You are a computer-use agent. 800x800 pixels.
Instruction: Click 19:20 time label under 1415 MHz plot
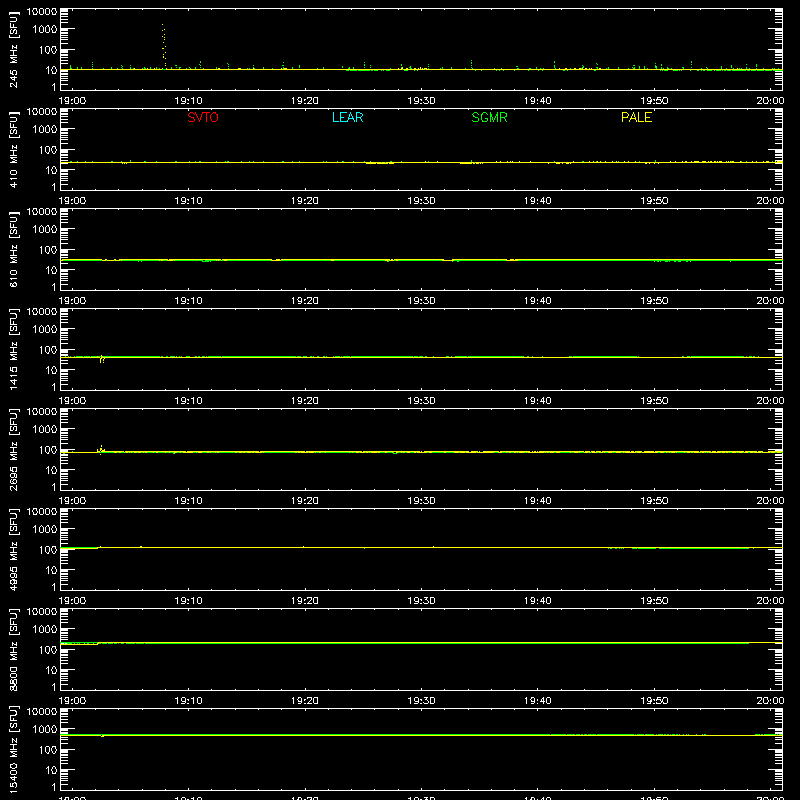click(x=305, y=401)
